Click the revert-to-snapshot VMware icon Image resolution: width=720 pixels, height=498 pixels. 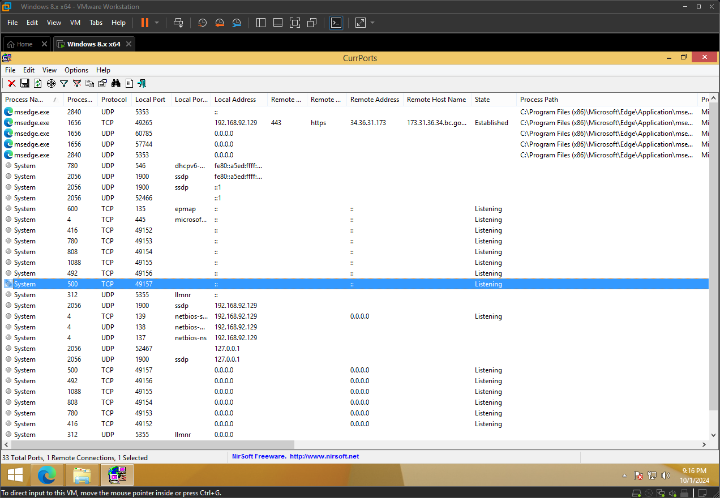point(220,22)
